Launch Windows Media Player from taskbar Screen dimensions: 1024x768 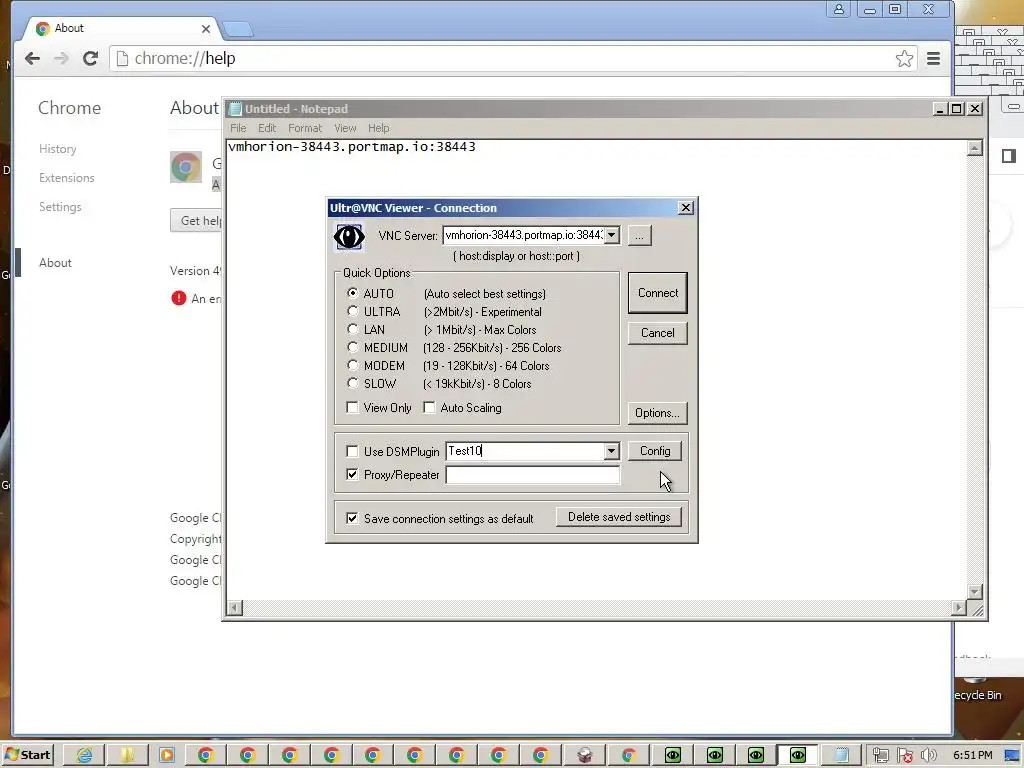(x=167, y=756)
